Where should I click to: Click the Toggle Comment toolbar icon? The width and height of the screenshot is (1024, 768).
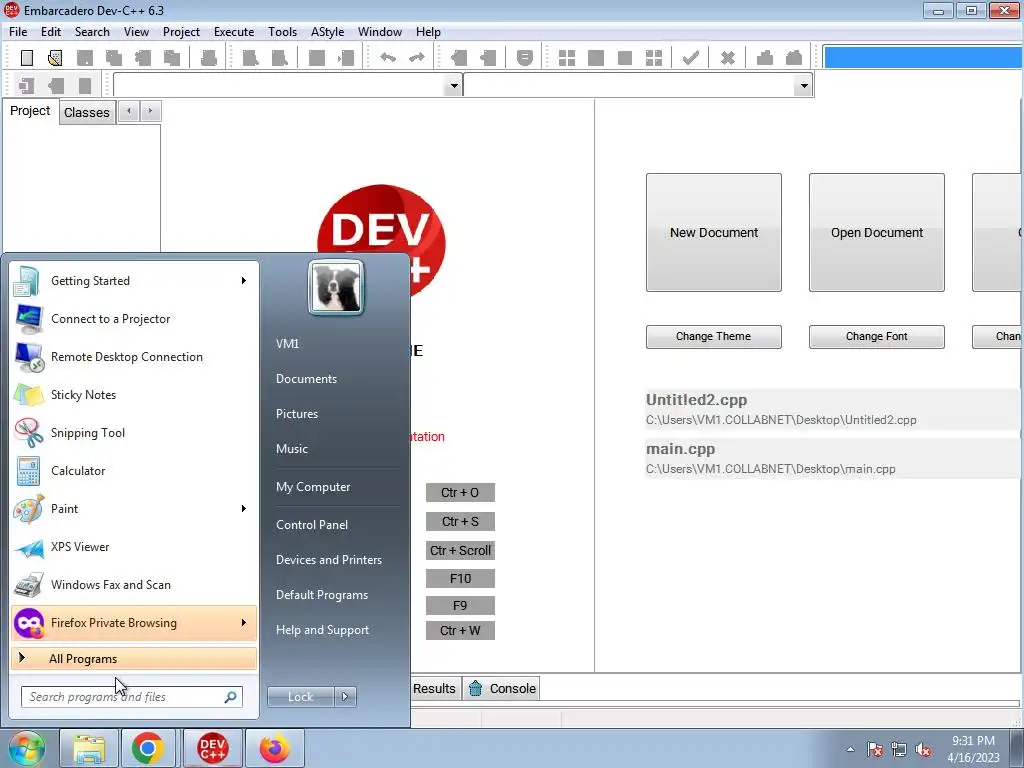524,58
